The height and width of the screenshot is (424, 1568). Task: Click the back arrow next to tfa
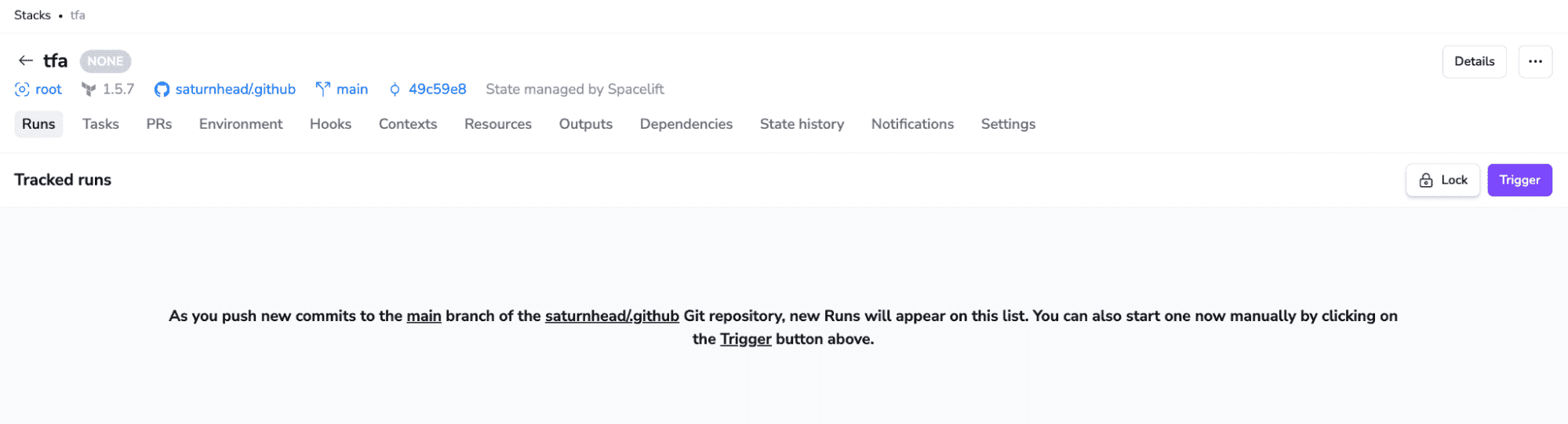point(26,60)
